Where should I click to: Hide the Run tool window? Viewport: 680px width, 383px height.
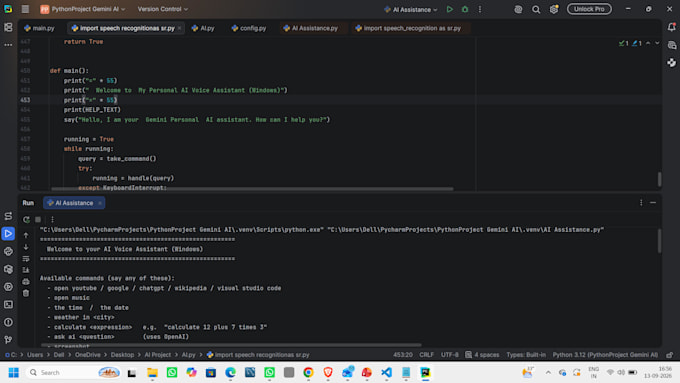coord(653,203)
